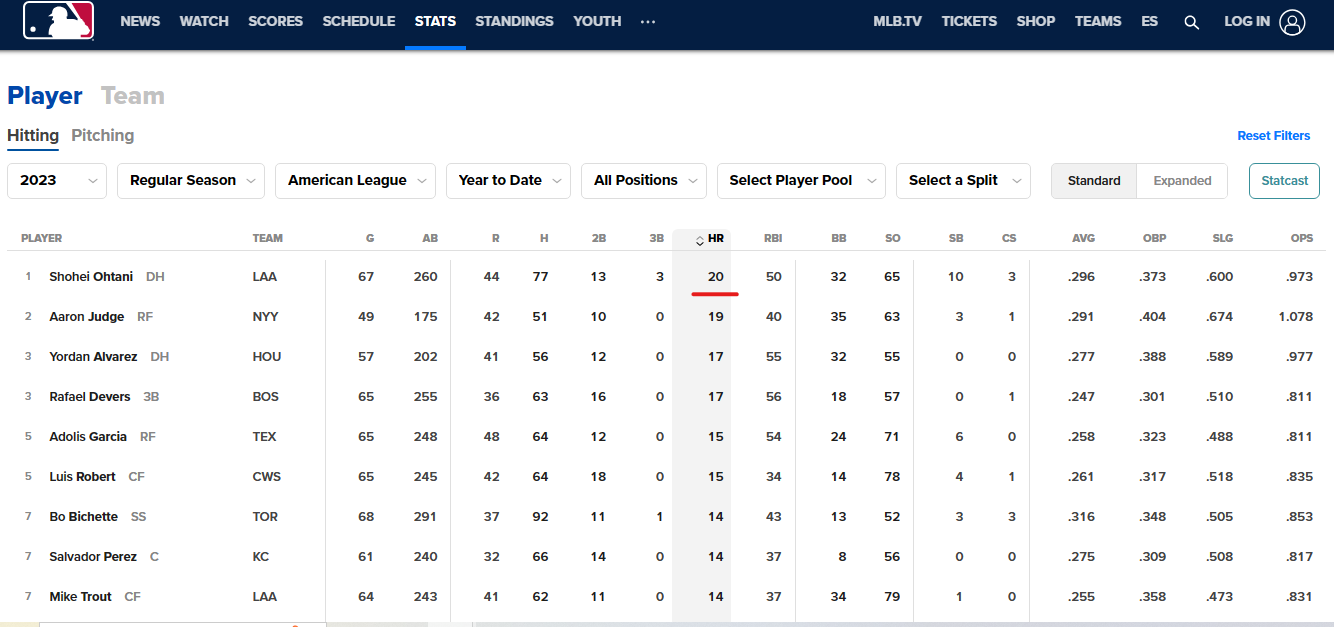Open the SCORES nav item
1334x627 pixels.
click(x=276, y=21)
